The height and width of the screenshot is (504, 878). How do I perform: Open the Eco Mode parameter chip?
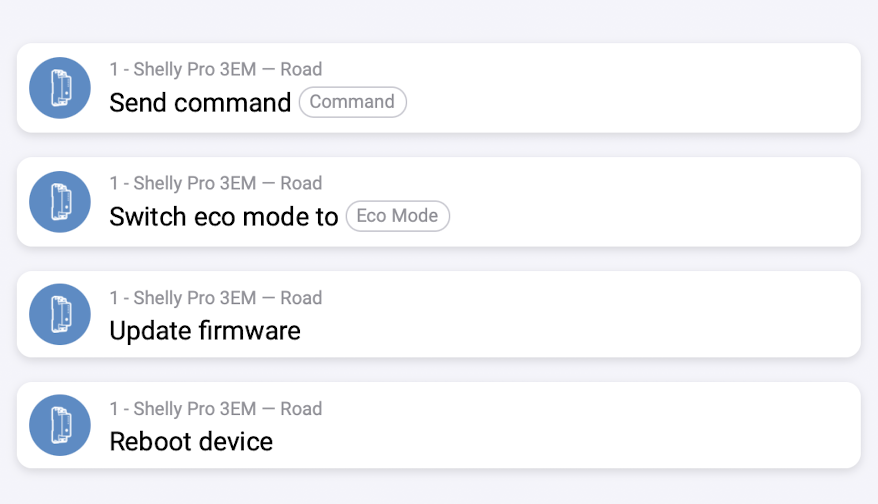(397, 216)
